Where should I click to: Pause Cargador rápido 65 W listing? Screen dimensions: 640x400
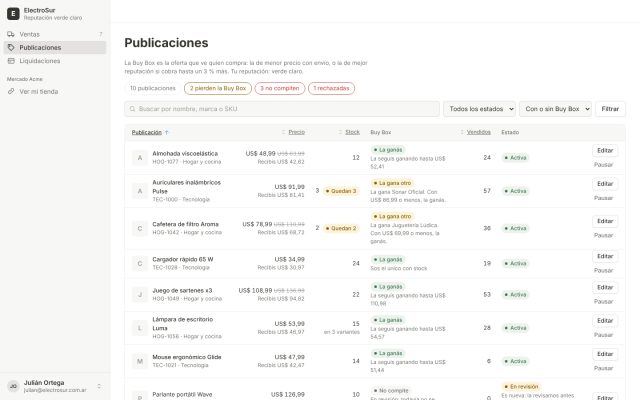point(603,270)
